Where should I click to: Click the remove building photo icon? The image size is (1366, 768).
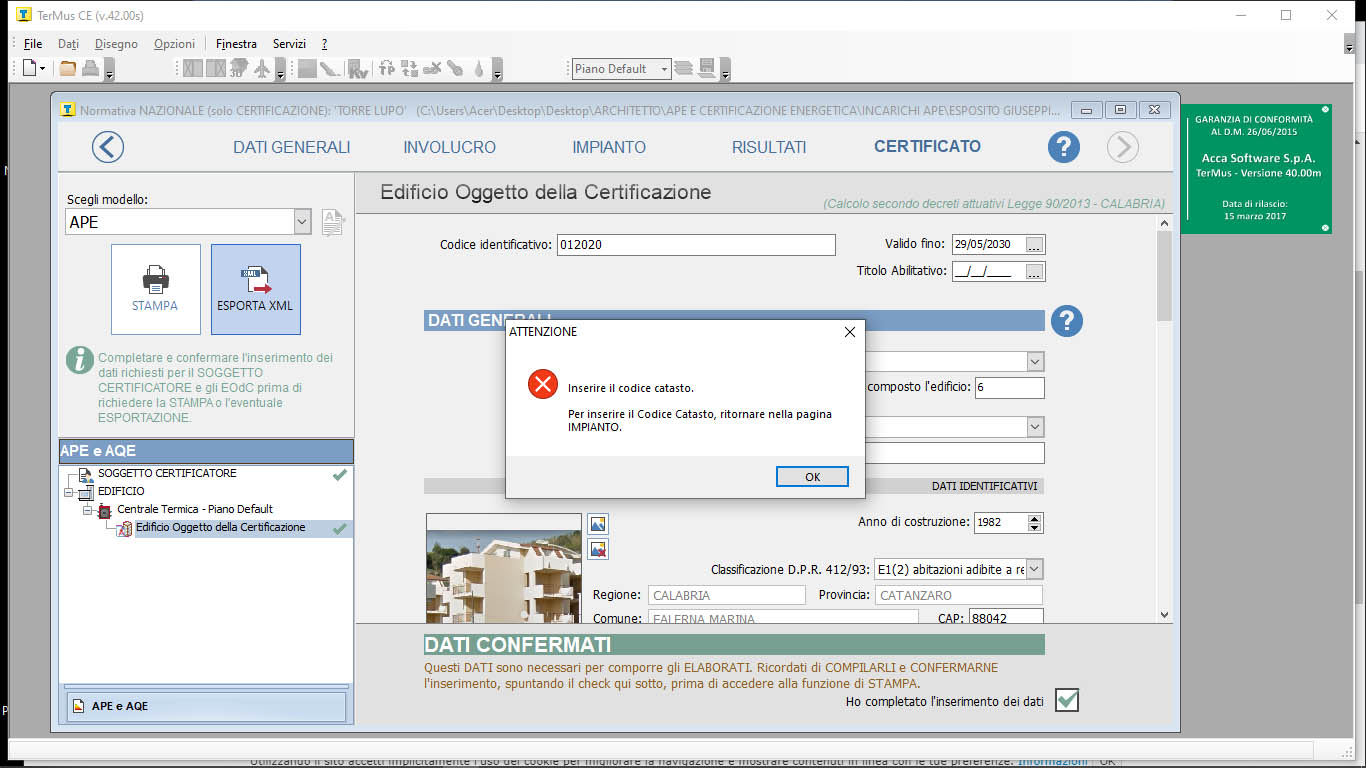click(x=598, y=549)
